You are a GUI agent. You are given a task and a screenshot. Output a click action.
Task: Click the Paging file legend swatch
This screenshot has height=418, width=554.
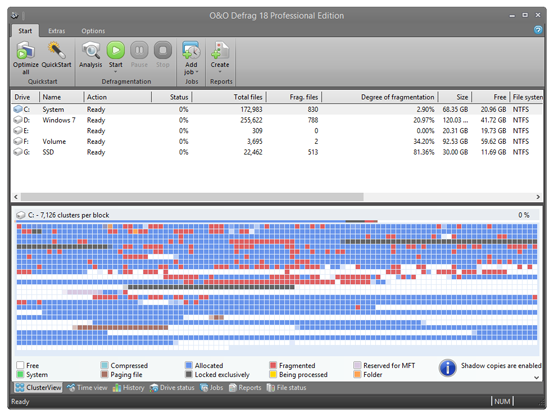click(x=104, y=374)
